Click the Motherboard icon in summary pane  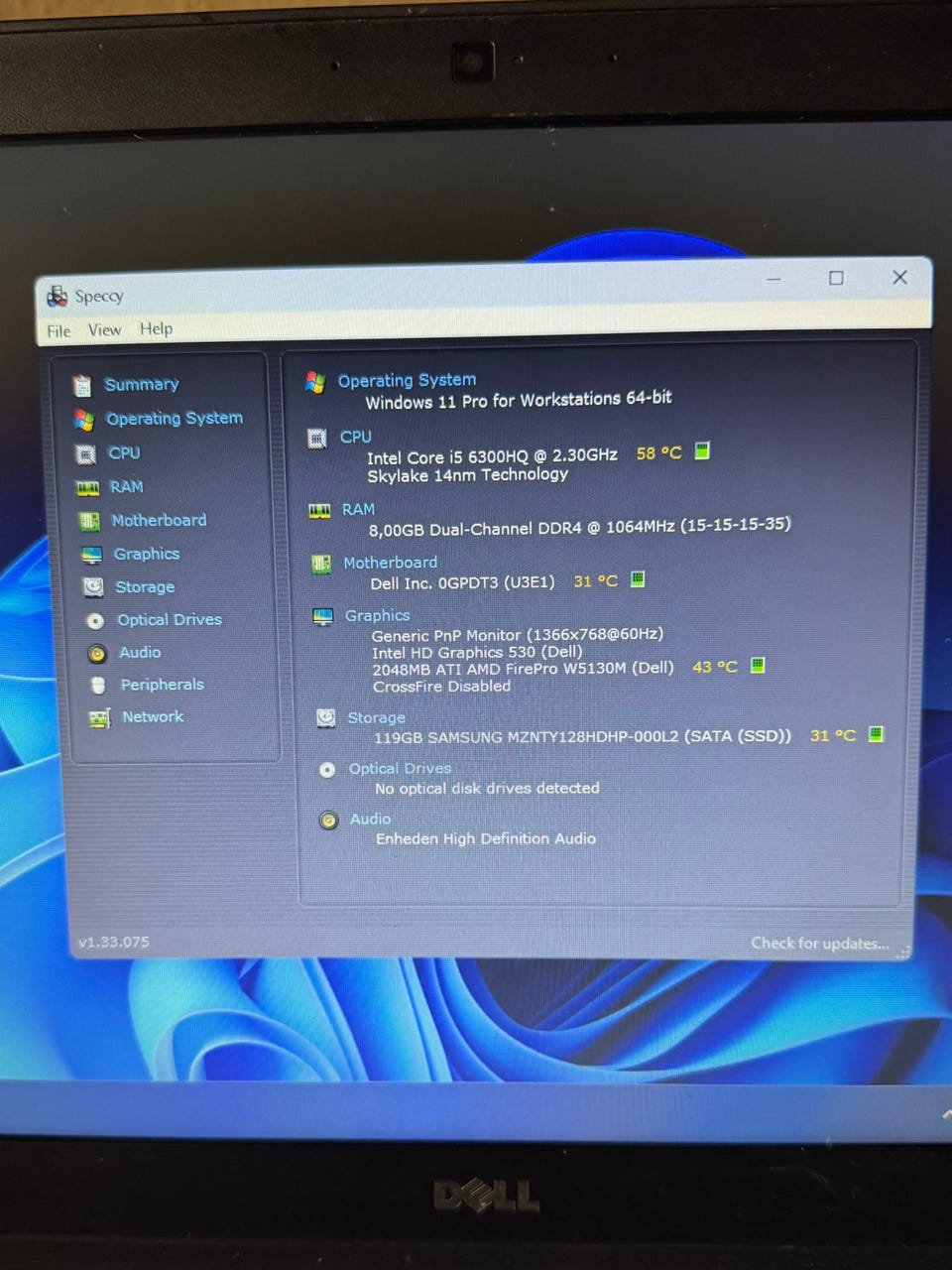(x=321, y=565)
